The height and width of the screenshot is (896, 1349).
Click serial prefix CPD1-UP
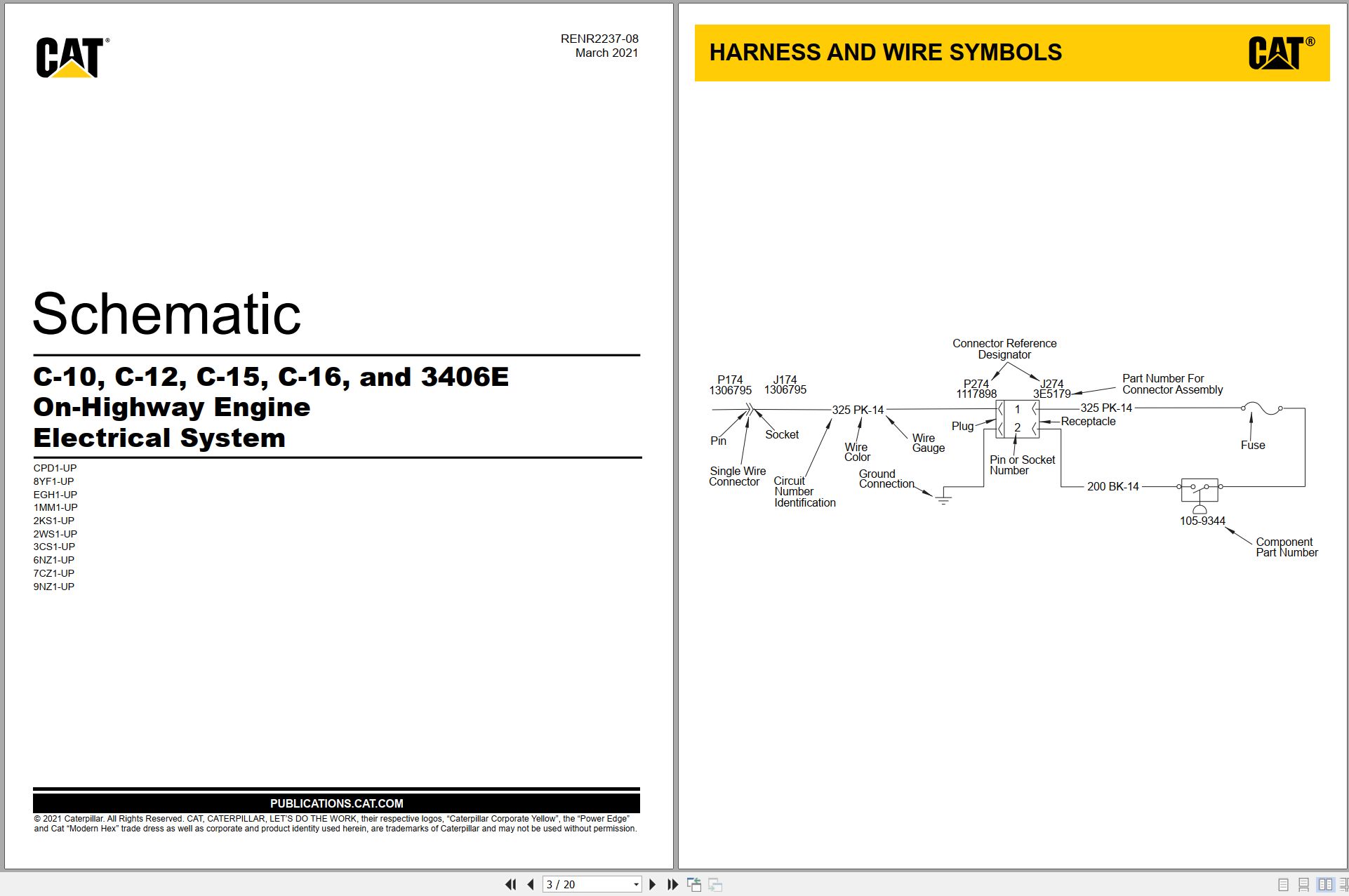click(55, 468)
